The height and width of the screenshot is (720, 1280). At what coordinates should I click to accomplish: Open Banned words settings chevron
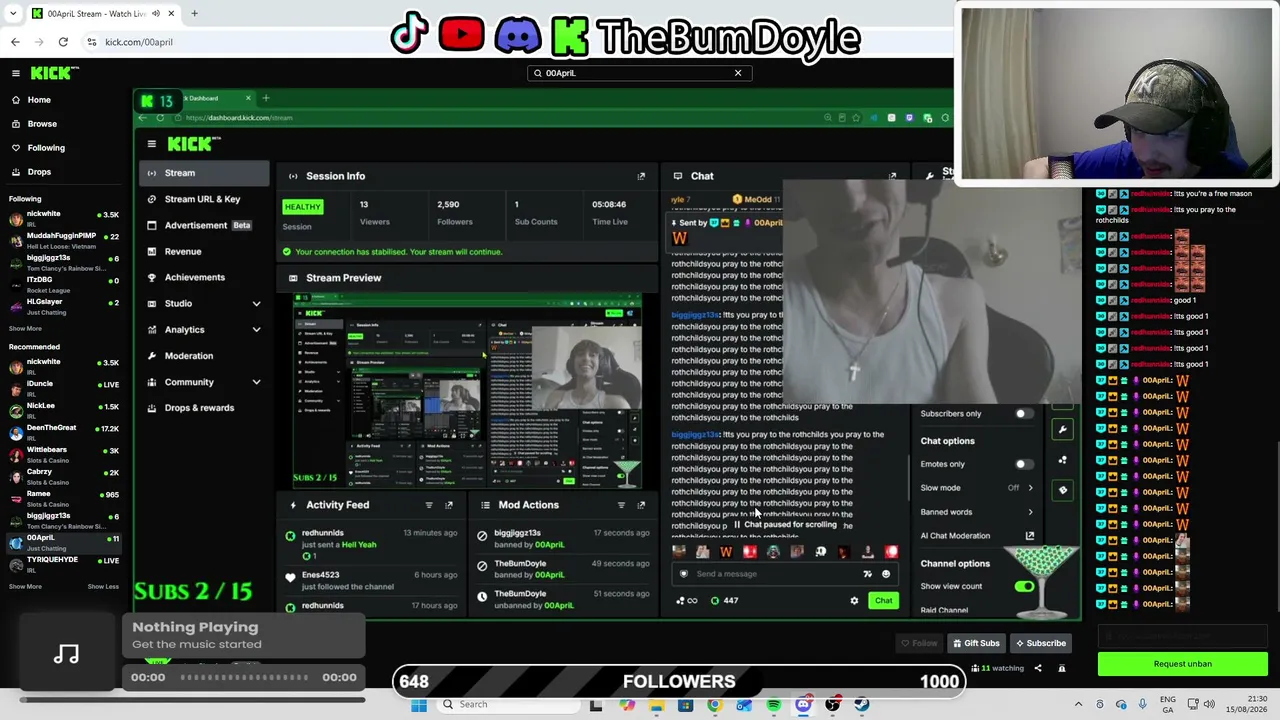[x=1030, y=512]
